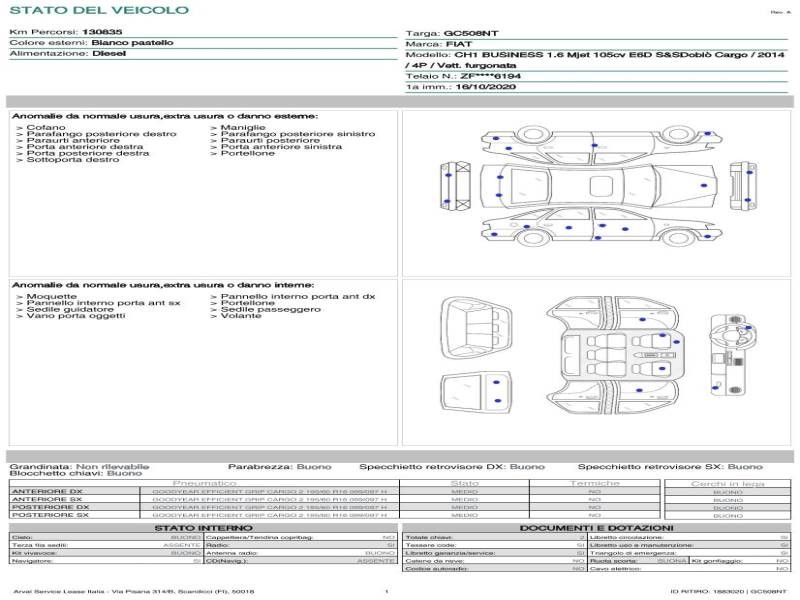
Task: Select the Marca value "FIAT"
Action: pos(459,44)
